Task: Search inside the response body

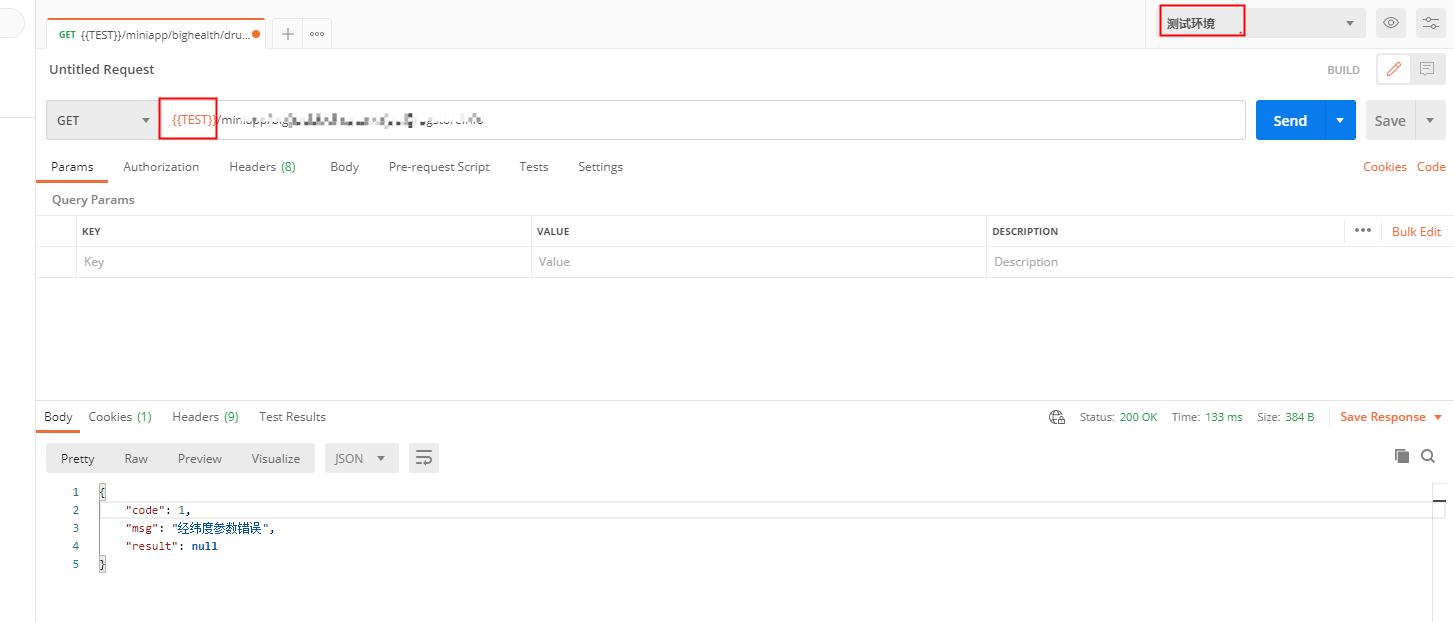Action: coord(1428,456)
